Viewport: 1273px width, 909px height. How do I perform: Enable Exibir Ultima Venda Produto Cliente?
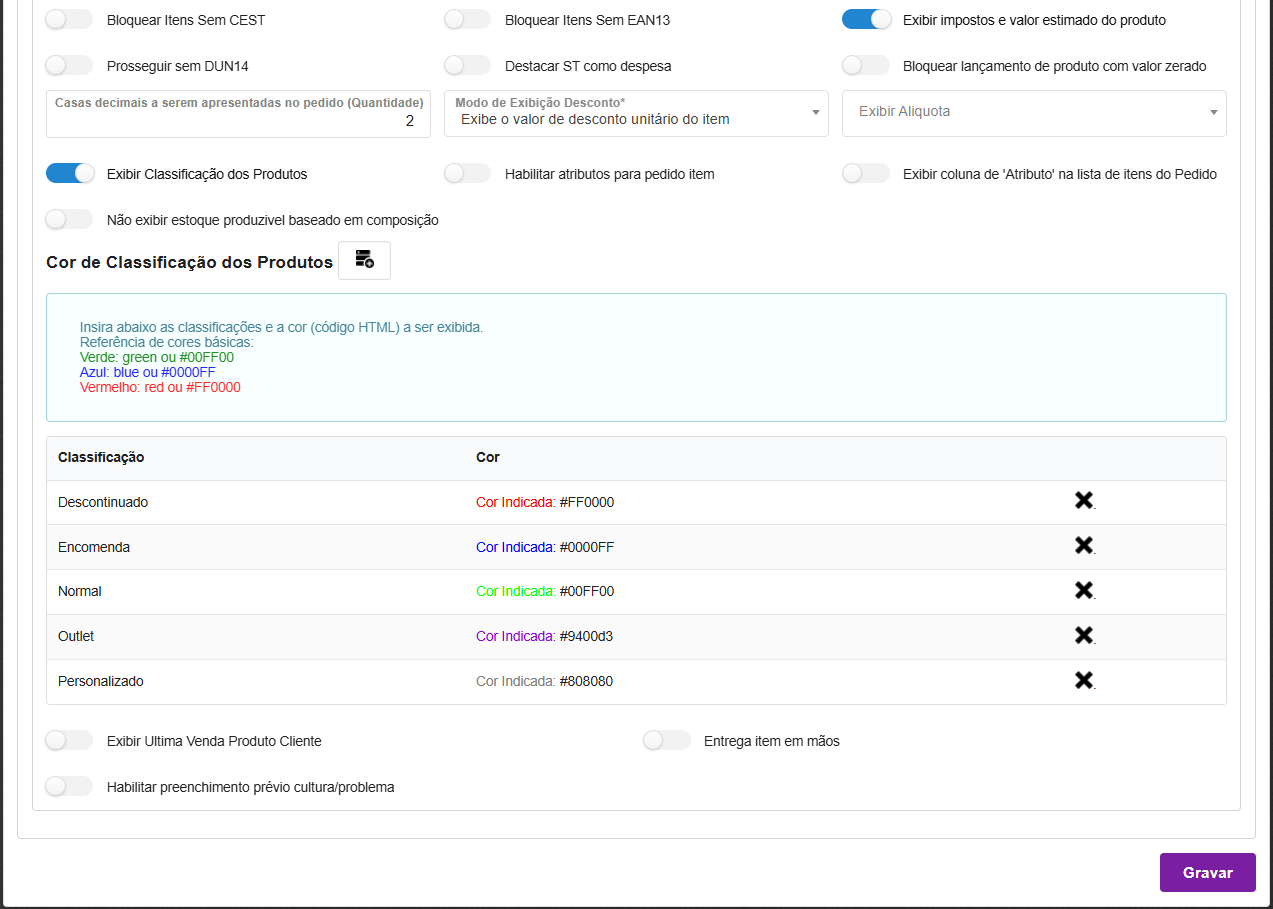tap(69, 741)
